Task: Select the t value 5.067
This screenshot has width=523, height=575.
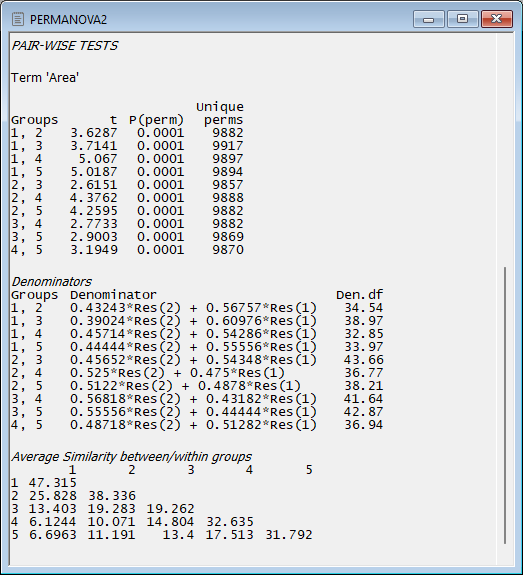Action: [98, 159]
